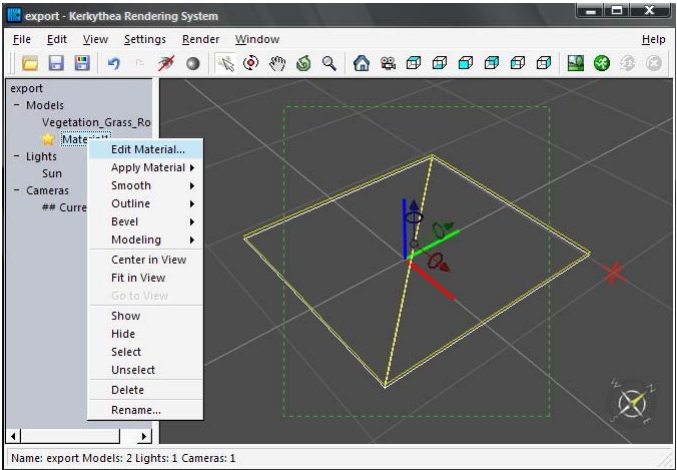Screen dimensions: 677x470
Task: Click the crossed-out eye icon
Action: pyautogui.click(x=166, y=63)
